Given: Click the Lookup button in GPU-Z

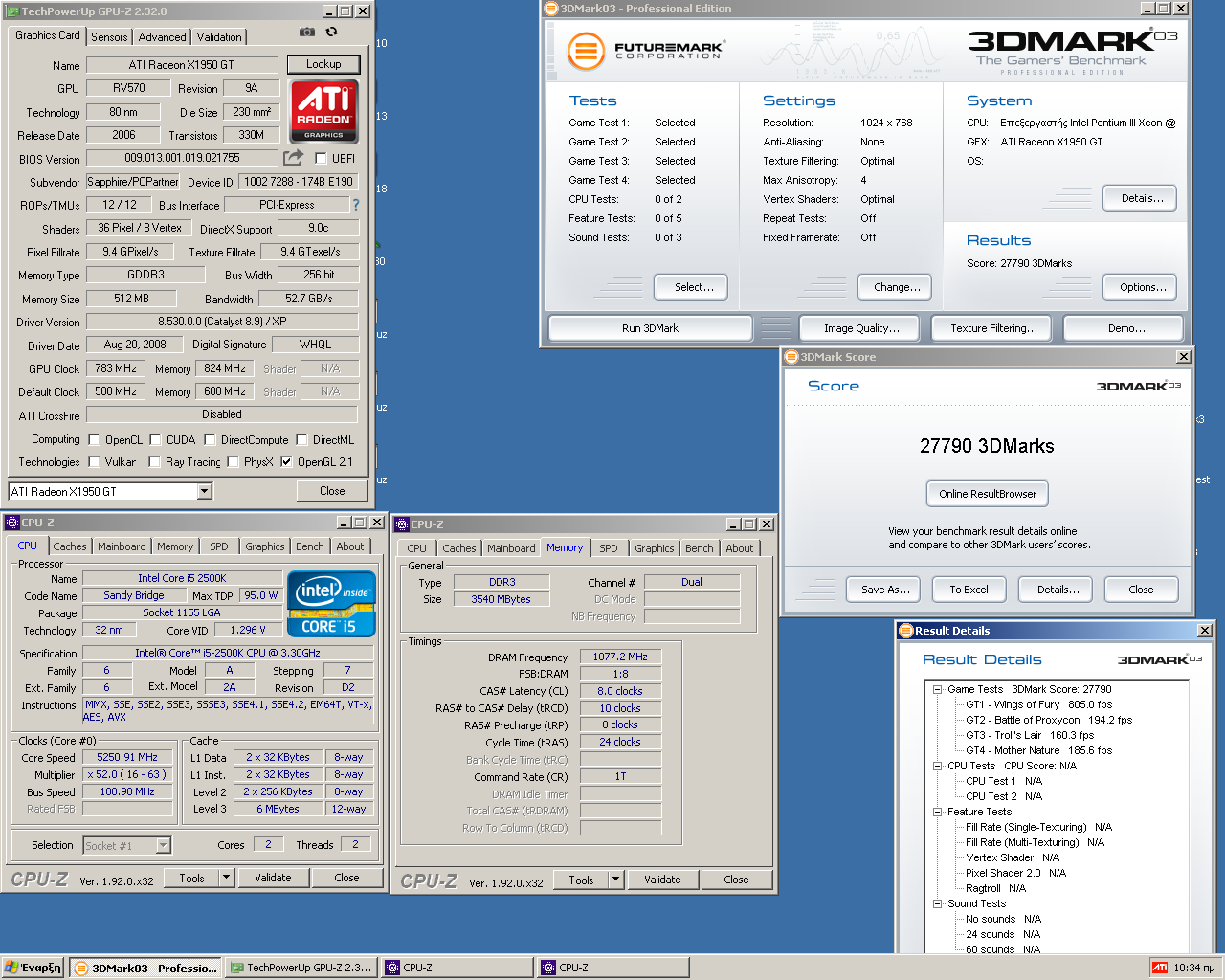Looking at the screenshot, I should pyautogui.click(x=323, y=64).
